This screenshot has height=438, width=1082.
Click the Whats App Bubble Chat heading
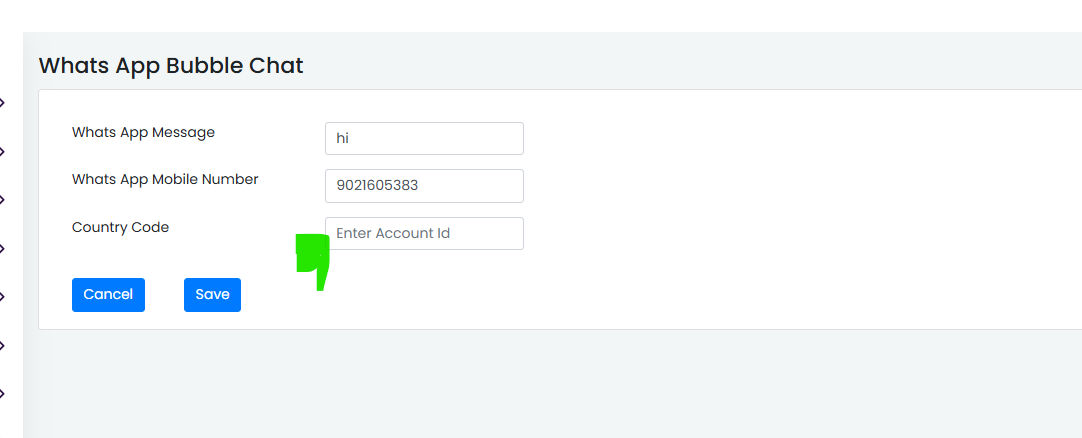[171, 66]
